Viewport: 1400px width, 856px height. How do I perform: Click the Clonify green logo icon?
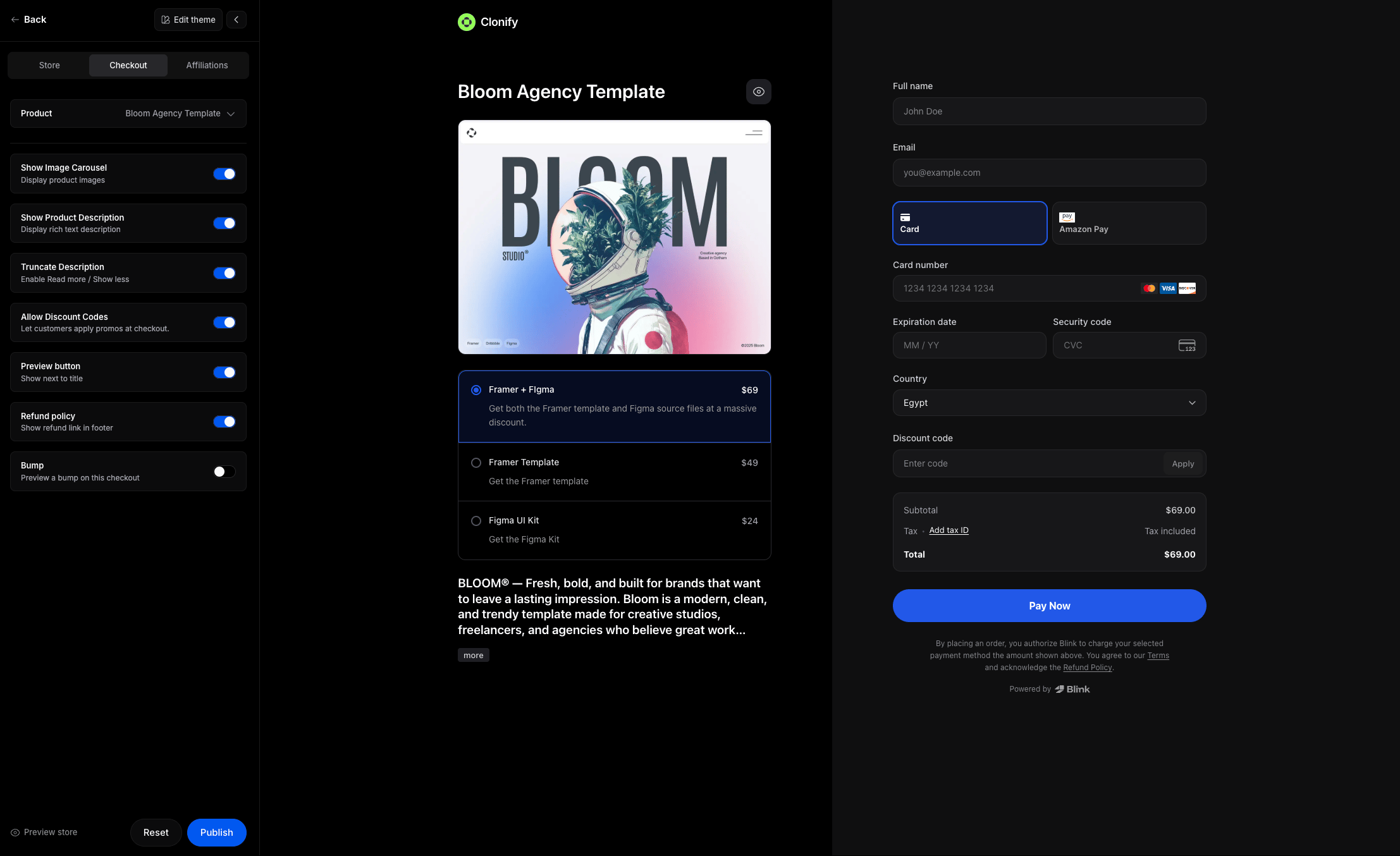[467, 22]
